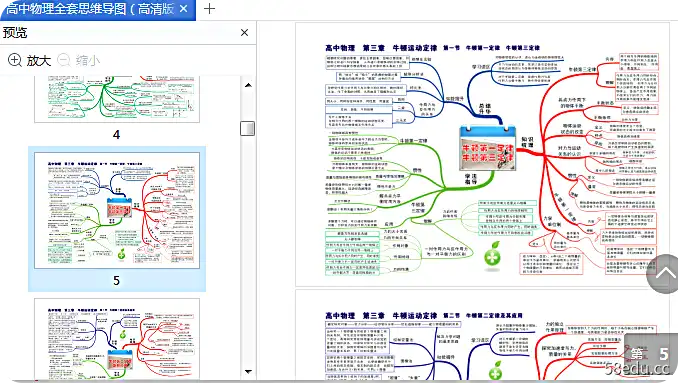Click the page number label 5

point(116,281)
